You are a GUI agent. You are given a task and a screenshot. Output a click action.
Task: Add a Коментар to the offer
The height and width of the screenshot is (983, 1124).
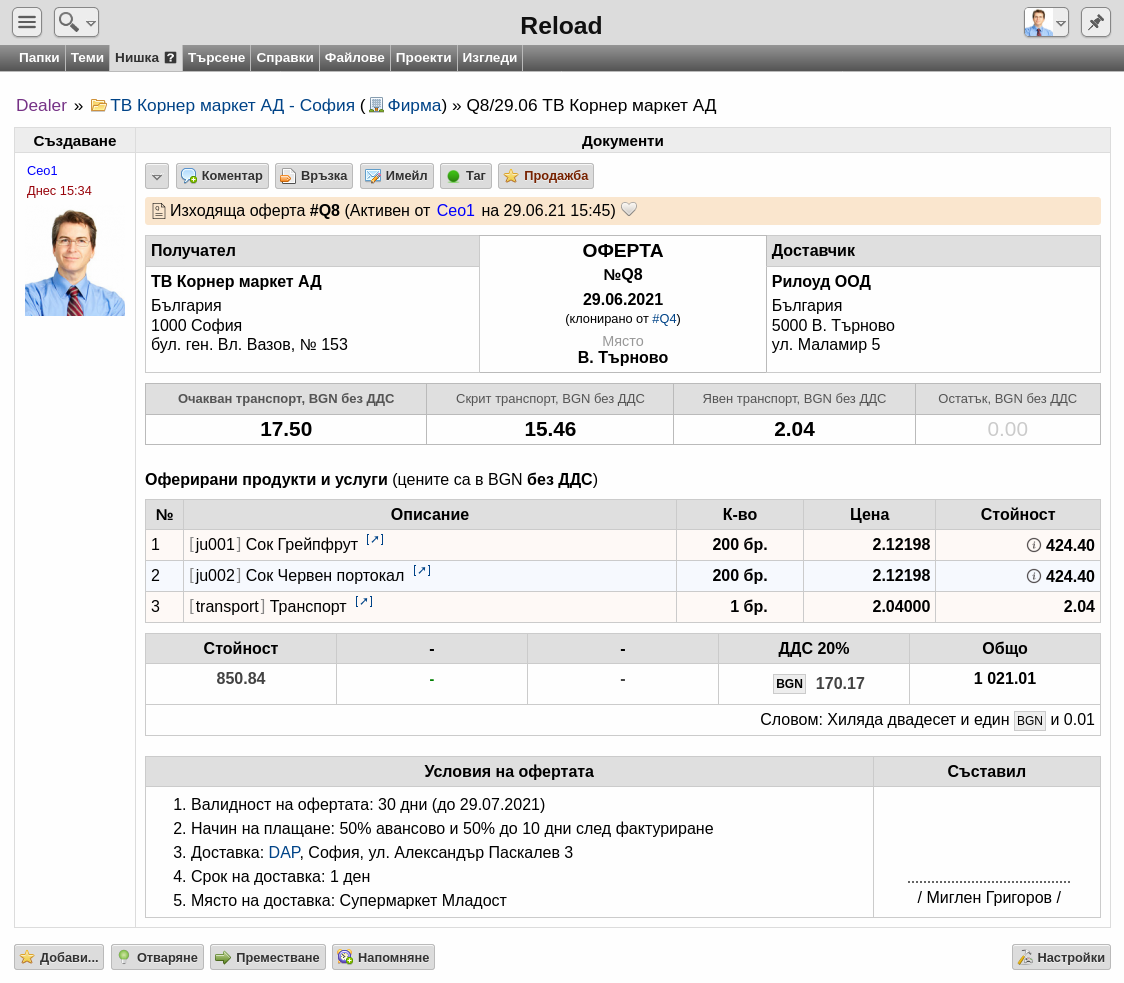[x=222, y=176]
